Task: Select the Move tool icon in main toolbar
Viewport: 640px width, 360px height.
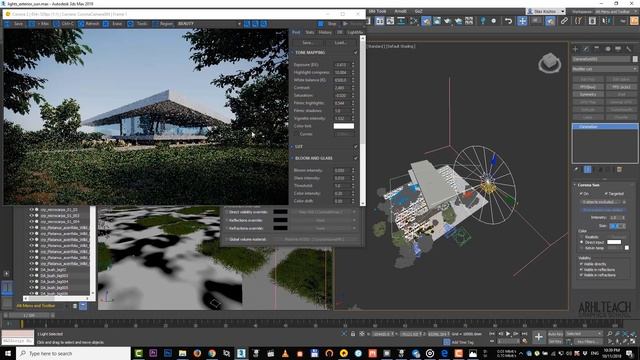Action: click(x=522, y=20)
